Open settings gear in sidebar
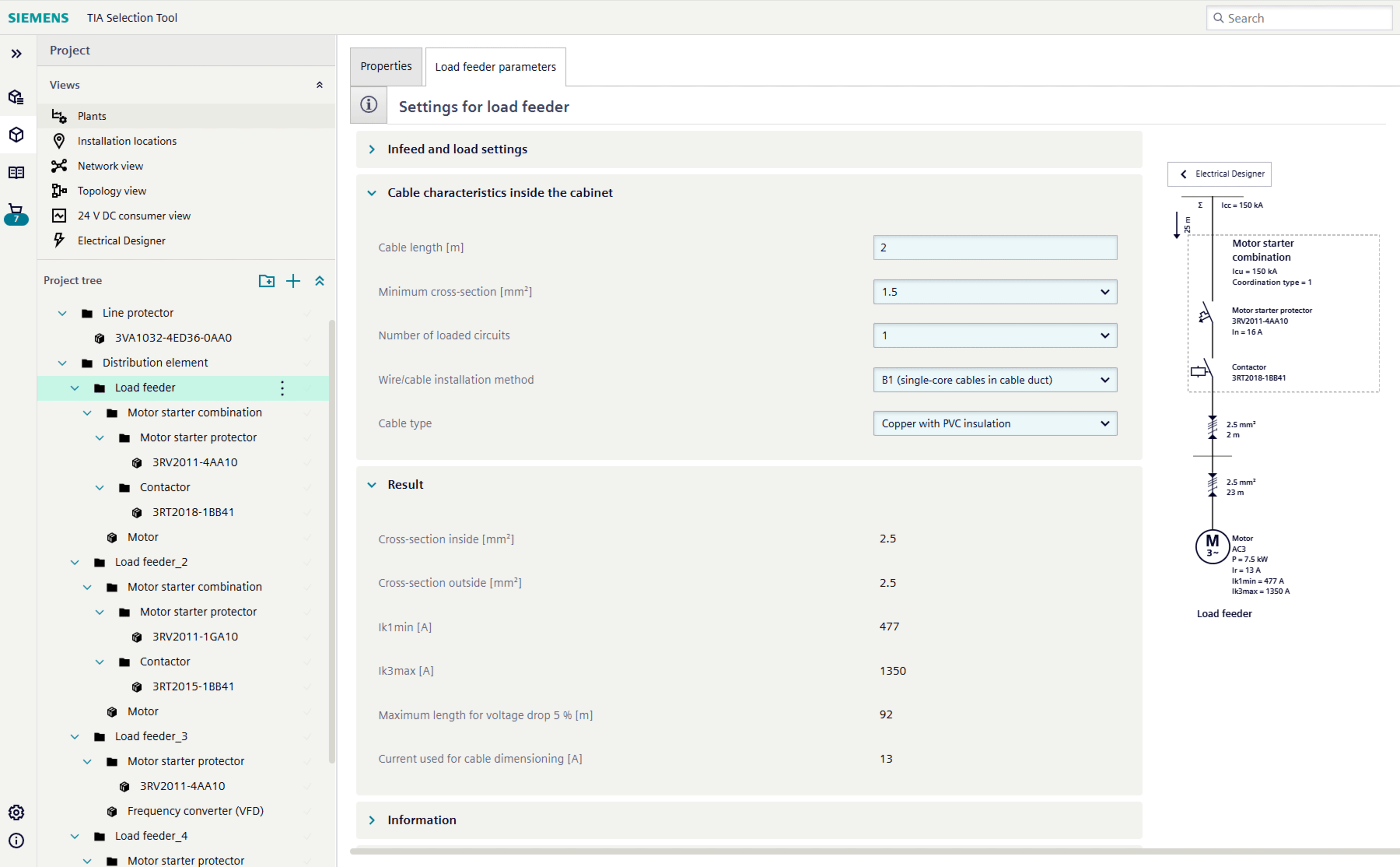This screenshot has width=1400, height=867. (16, 812)
